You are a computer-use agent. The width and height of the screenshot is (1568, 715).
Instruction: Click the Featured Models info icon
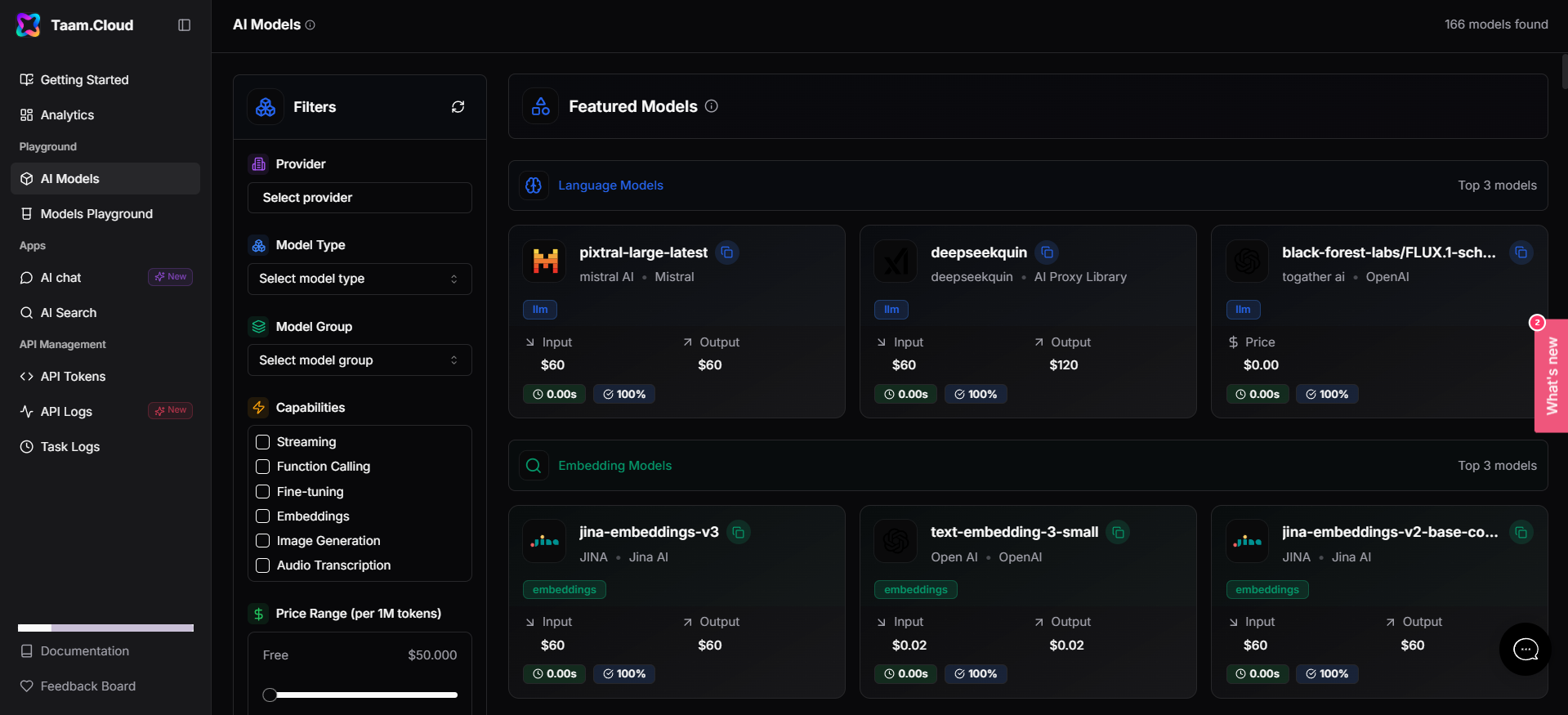(x=712, y=106)
